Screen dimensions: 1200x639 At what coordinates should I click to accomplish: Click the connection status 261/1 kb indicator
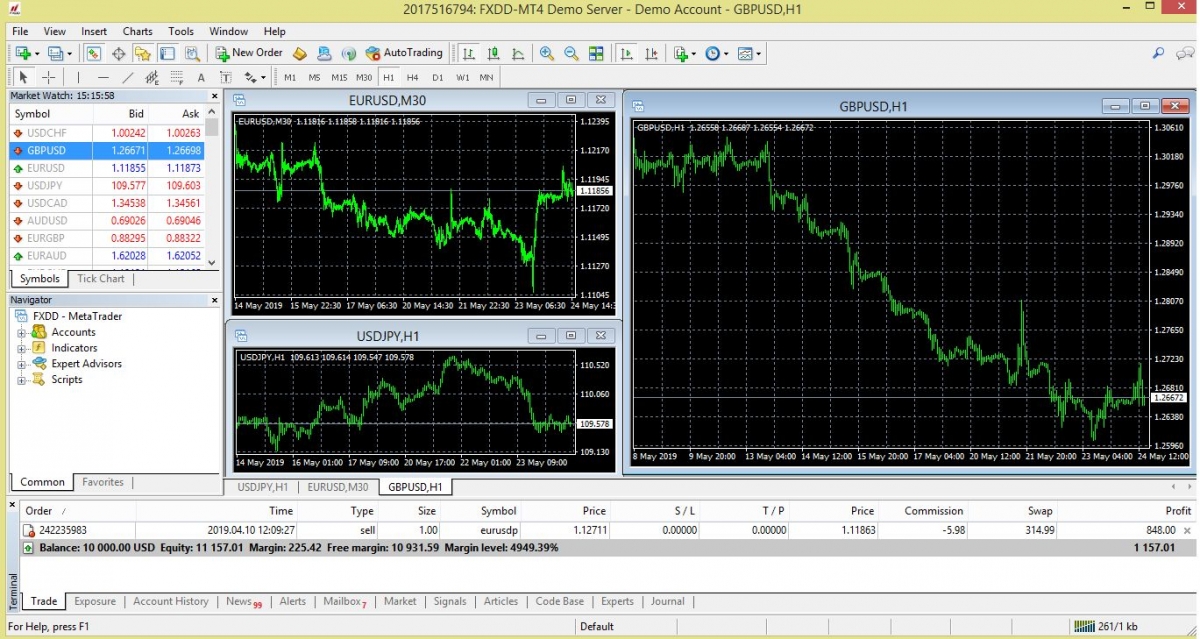pos(1106,627)
